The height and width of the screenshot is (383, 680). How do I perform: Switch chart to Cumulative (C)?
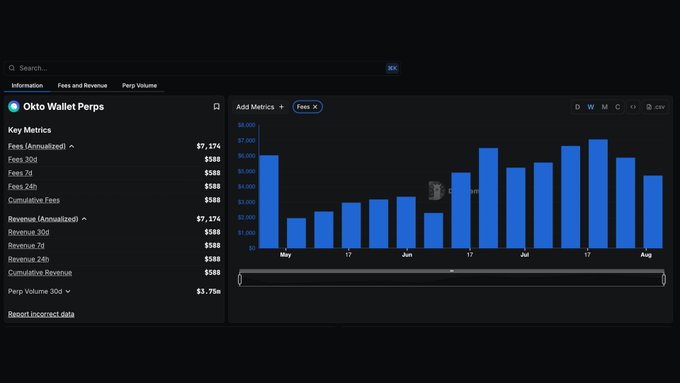[618, 107]
